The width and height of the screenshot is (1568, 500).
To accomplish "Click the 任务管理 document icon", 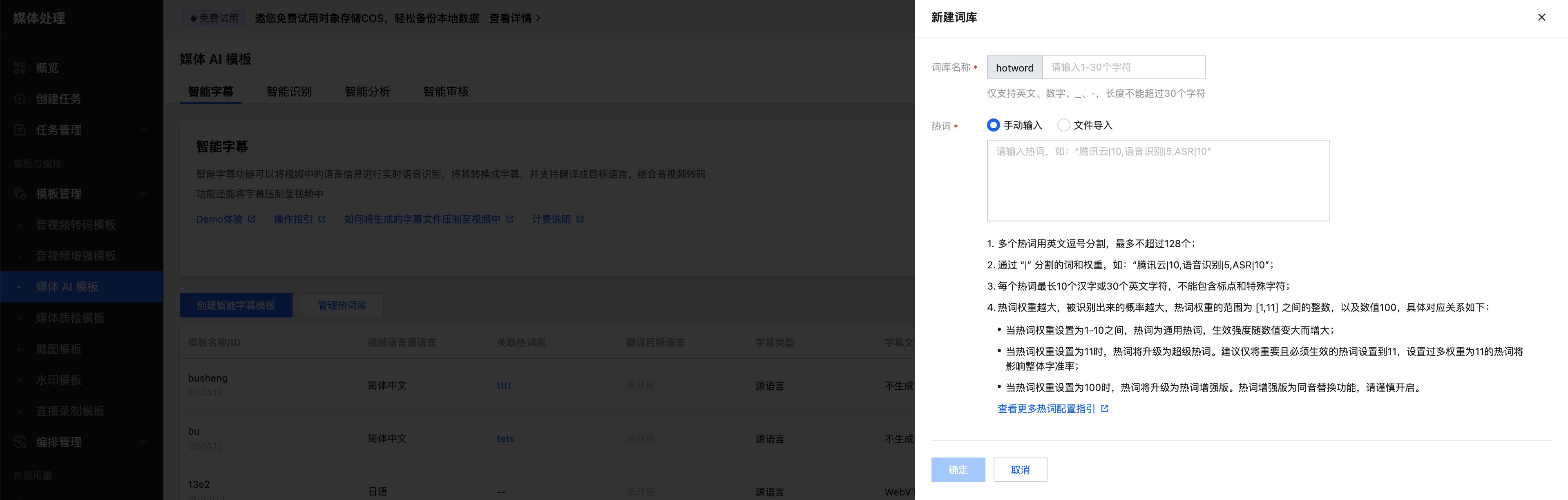I will tap(20, 129).
